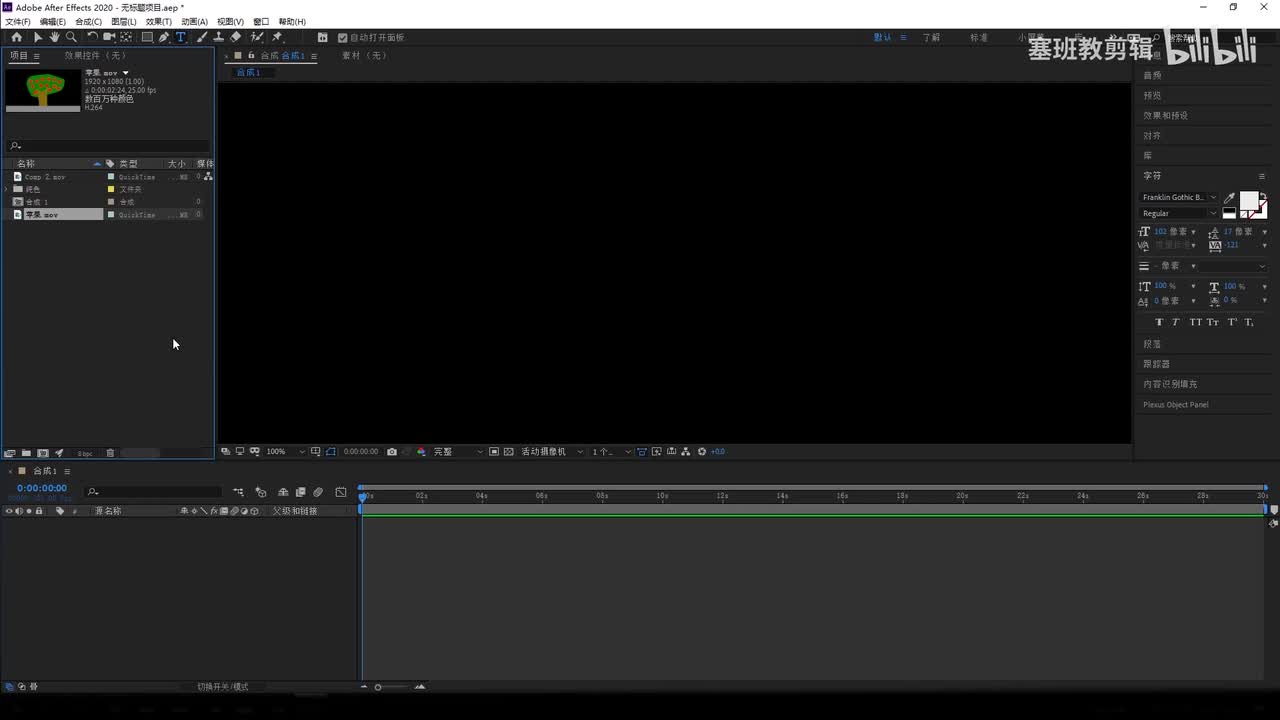The image size is (1280, 720).
Task: Open the 内容识别填充 panel
Action: 1170,384
